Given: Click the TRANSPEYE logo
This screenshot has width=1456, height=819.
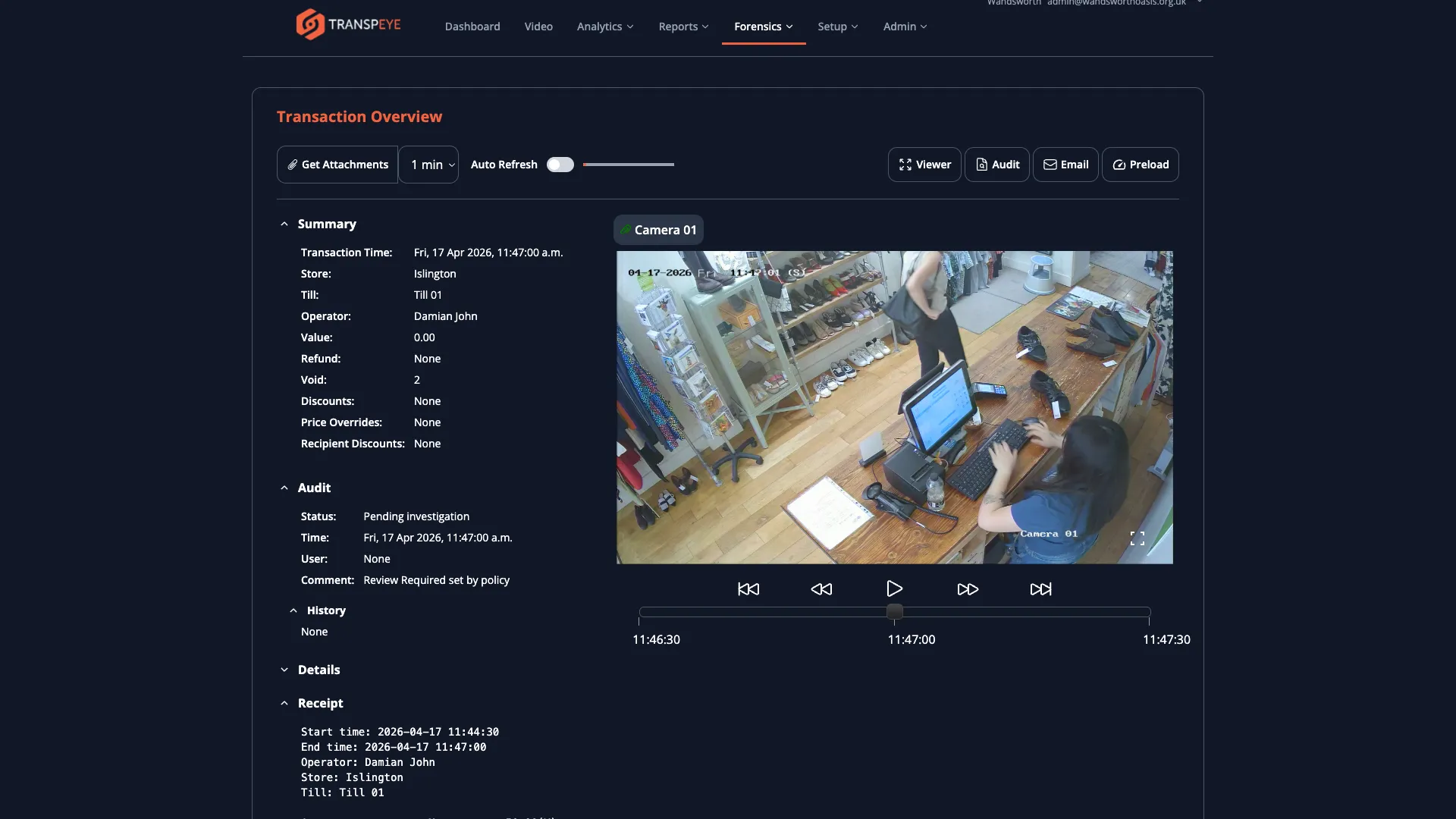Looking at the screenshot, I should coord(347,24).
